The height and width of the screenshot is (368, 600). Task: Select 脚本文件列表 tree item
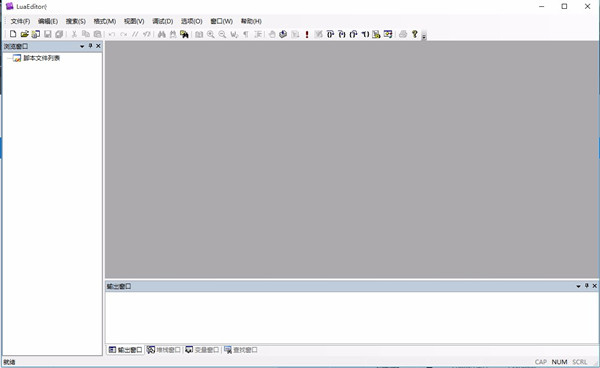(x=41, y=58)
